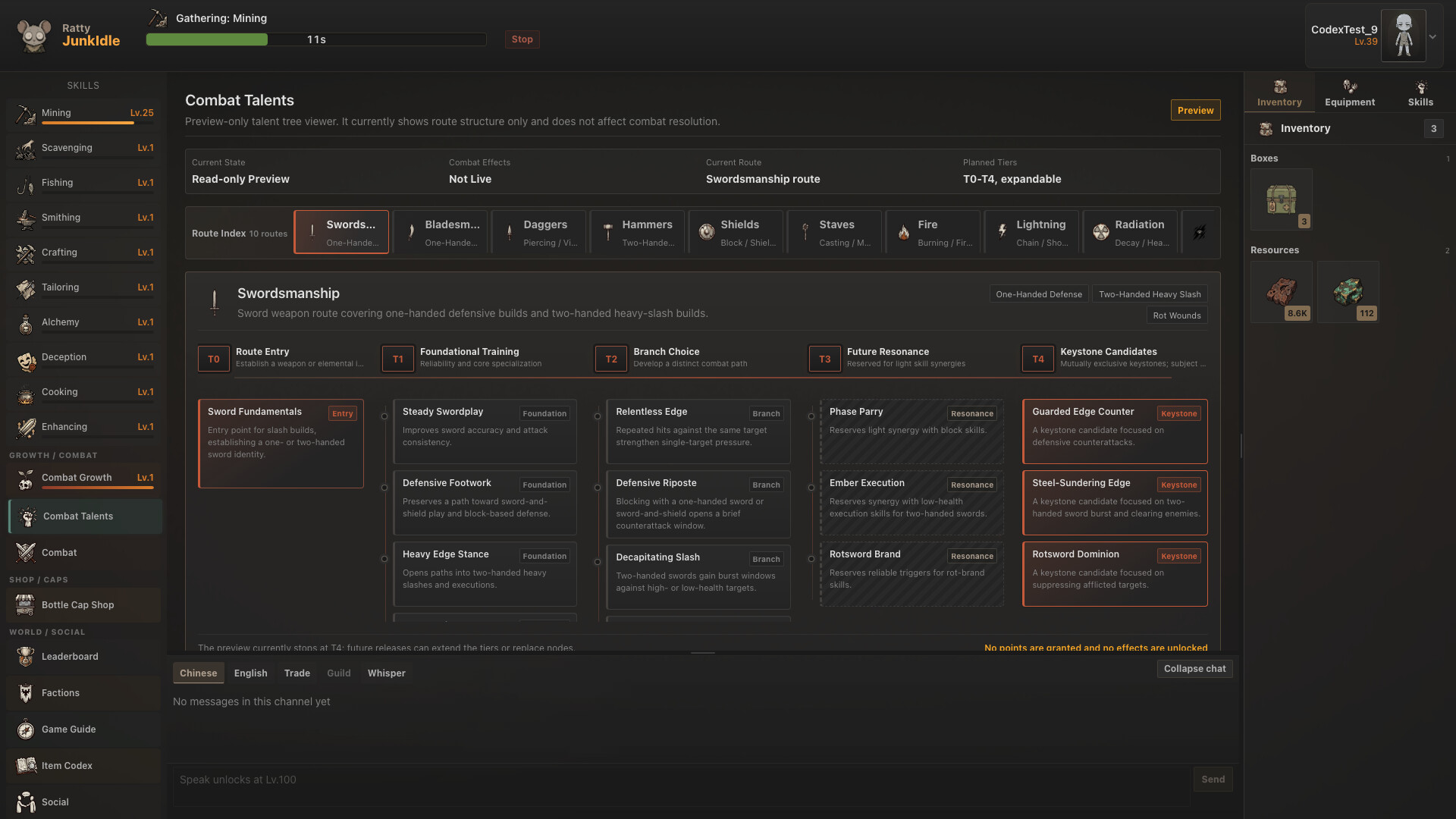This screenshot has width=1456, height=819.
Task: Click the Send message button
Action: click(x=1213, y=780)
